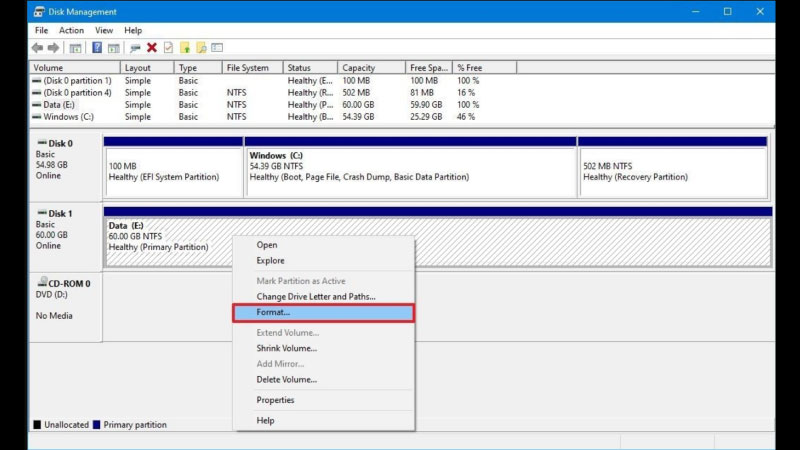
Task: Click the File System column header
Action: [248, 68]
